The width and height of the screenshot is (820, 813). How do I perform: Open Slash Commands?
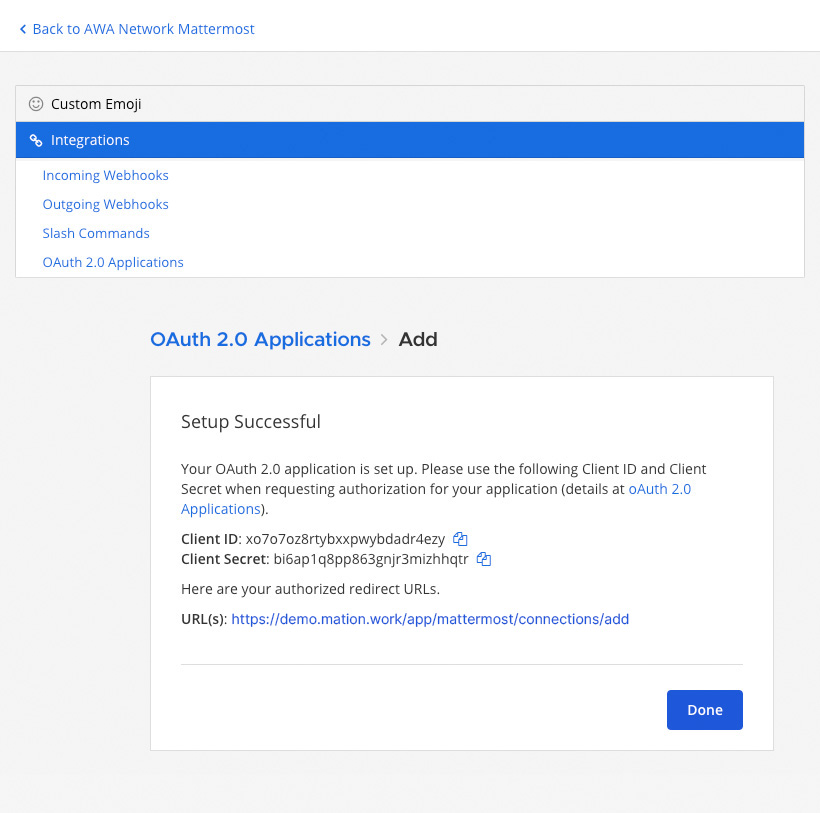(x=96, y=233)
